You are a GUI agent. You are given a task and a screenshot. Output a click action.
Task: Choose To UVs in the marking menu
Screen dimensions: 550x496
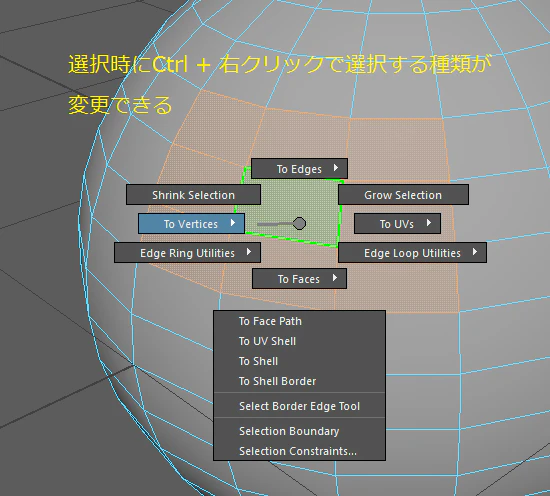tap(397, 224)
